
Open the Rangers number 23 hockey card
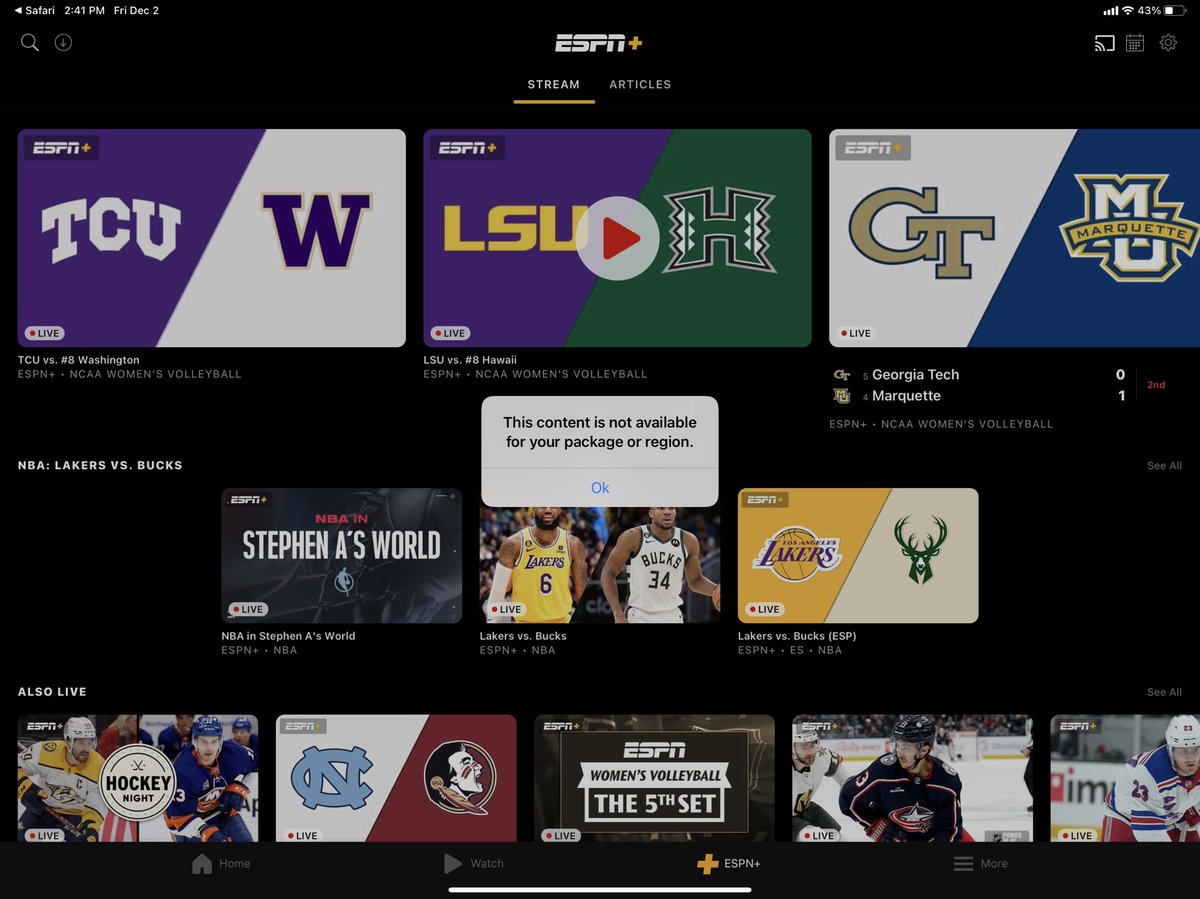click(x=1125, y=778)
